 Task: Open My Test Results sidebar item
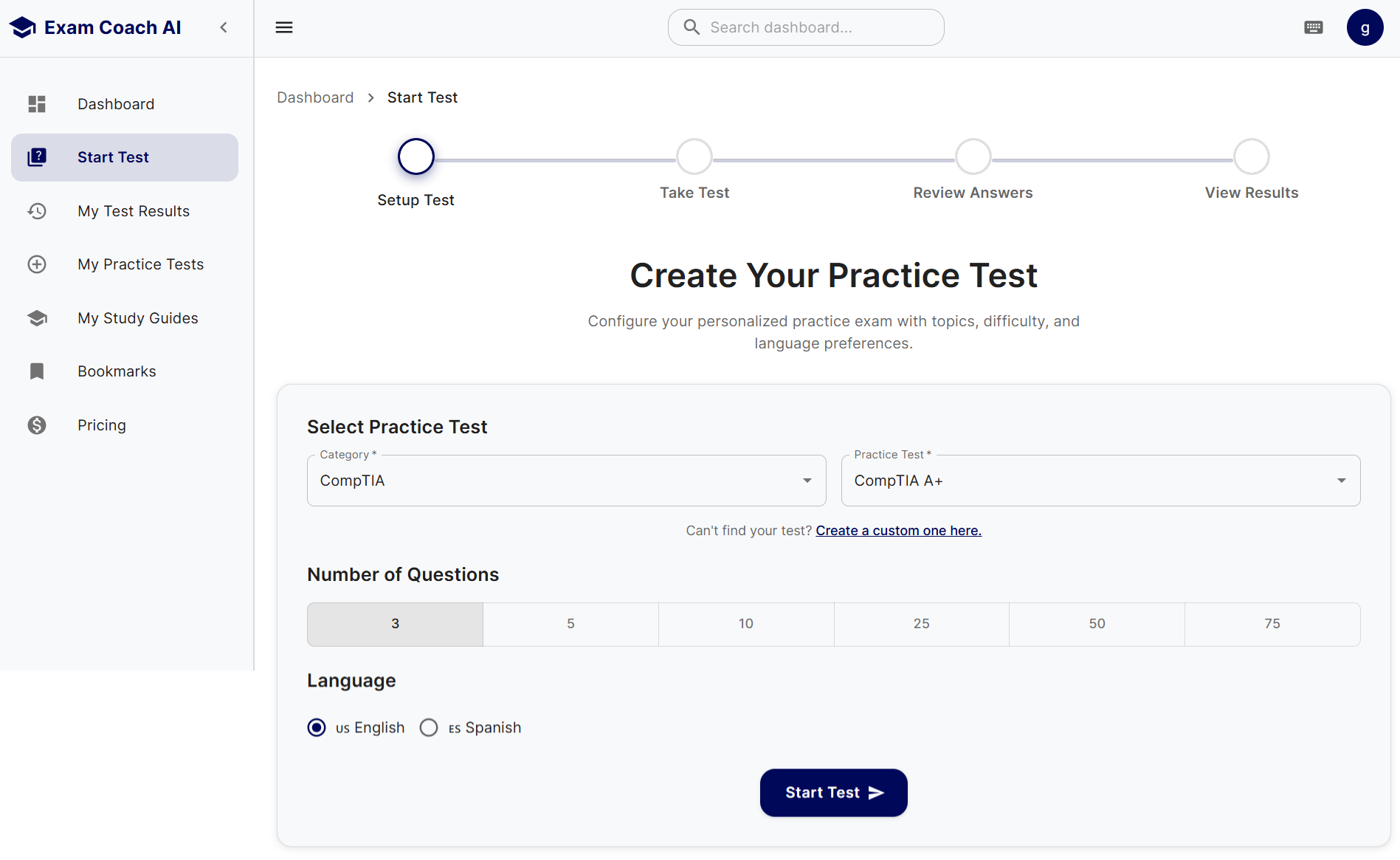(x=125, y=211)
